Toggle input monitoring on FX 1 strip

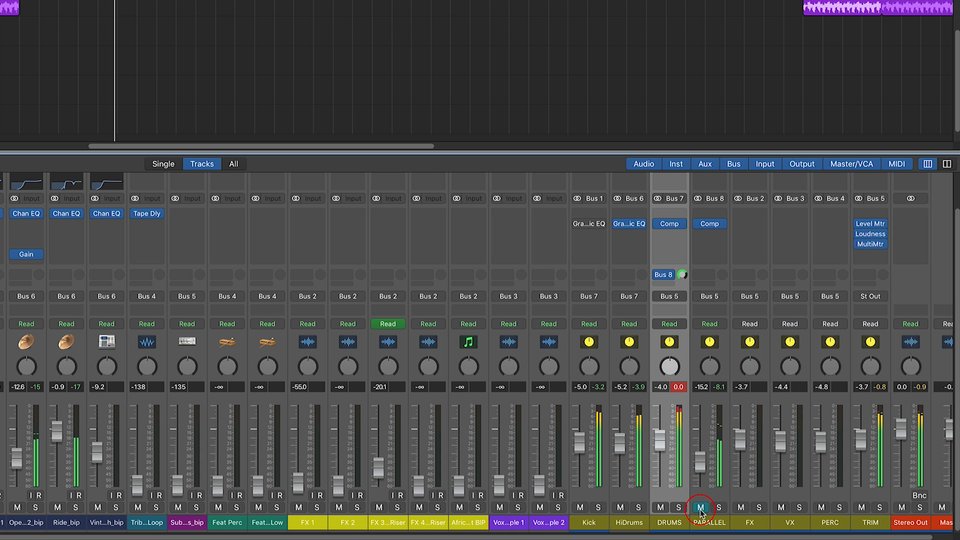click(313, 495)
